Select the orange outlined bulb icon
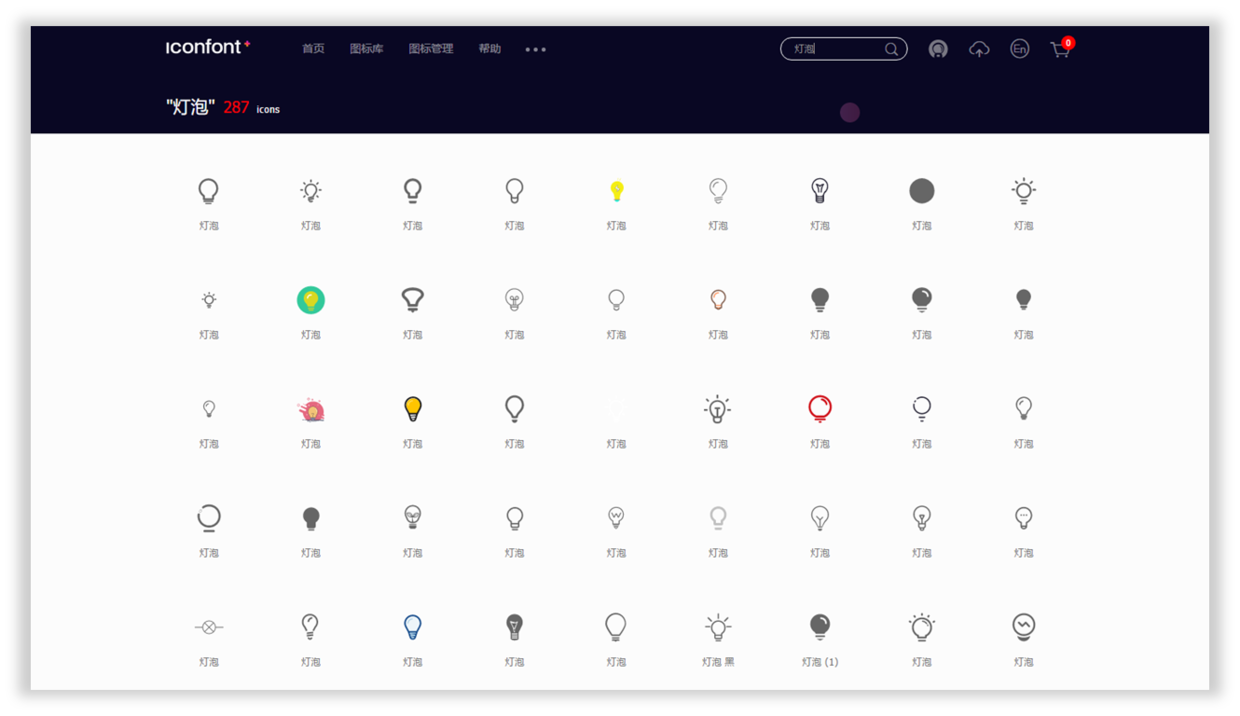The width and height of the screenshot is (1240, 716). click(718, 299)
